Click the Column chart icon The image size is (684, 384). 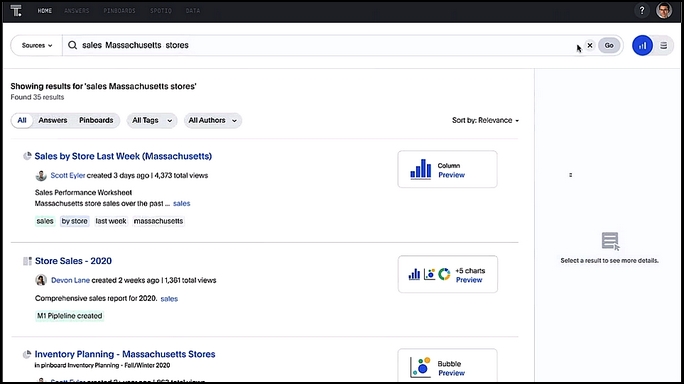(x=421, y=169)
